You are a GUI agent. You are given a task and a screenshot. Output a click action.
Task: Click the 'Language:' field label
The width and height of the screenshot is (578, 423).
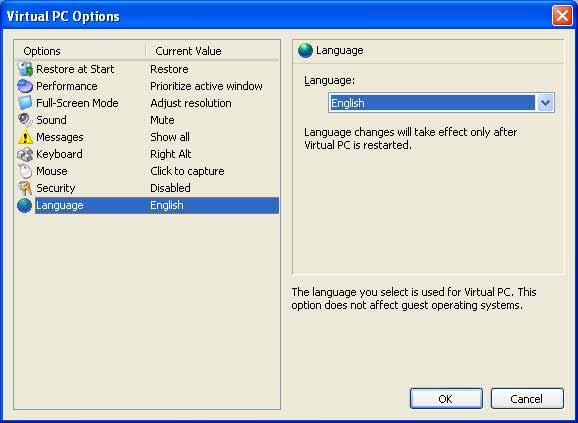coord(329,80)
